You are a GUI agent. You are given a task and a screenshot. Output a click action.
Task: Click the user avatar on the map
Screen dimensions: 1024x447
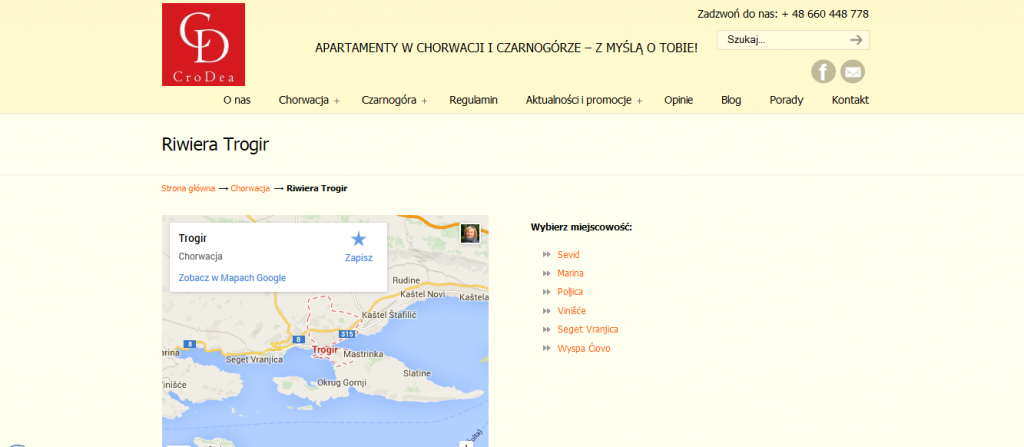point(470,233)
